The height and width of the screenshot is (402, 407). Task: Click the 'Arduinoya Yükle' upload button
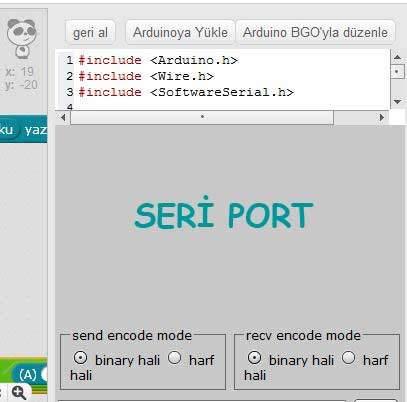[180, 32]
